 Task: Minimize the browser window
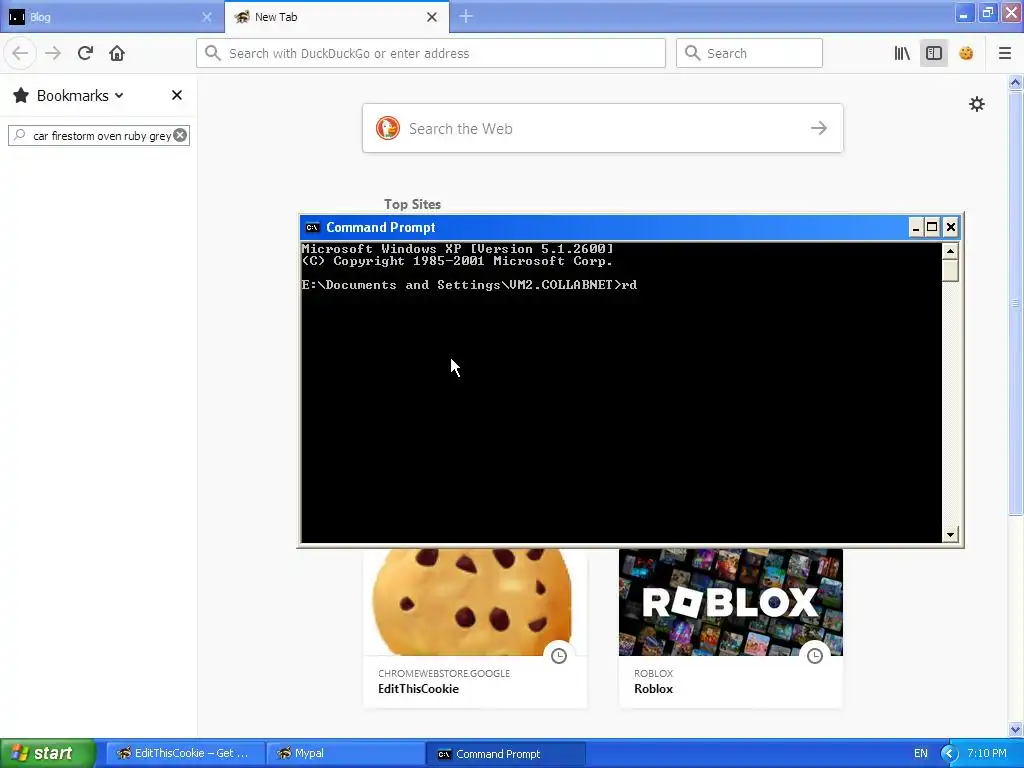click(963, 13)
